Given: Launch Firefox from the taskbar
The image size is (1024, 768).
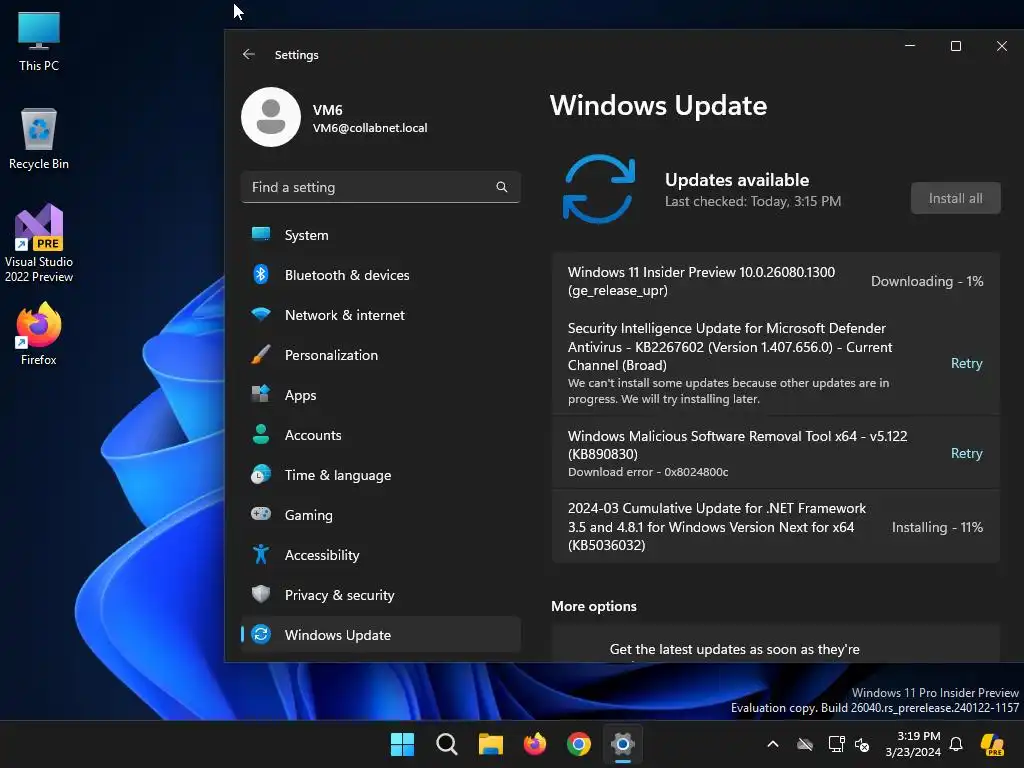Looking at the screenshot, I should tap(535, 744).
